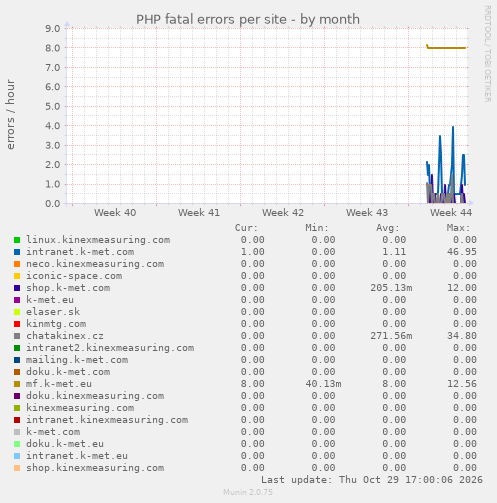Click the Avg: column header

388,228
